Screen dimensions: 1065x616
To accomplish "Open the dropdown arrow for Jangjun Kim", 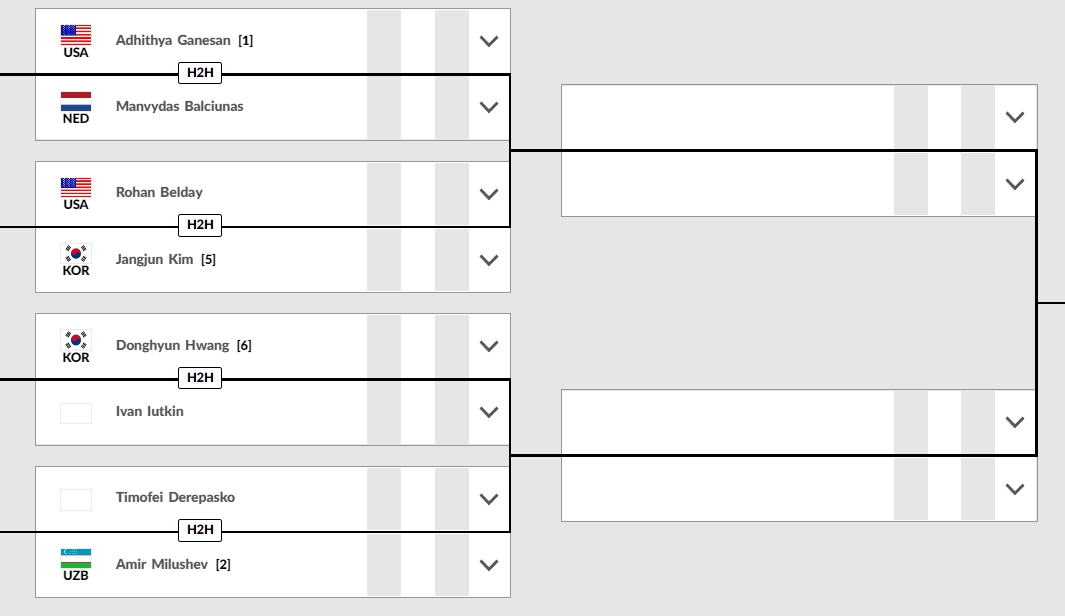I will [489, 259].
